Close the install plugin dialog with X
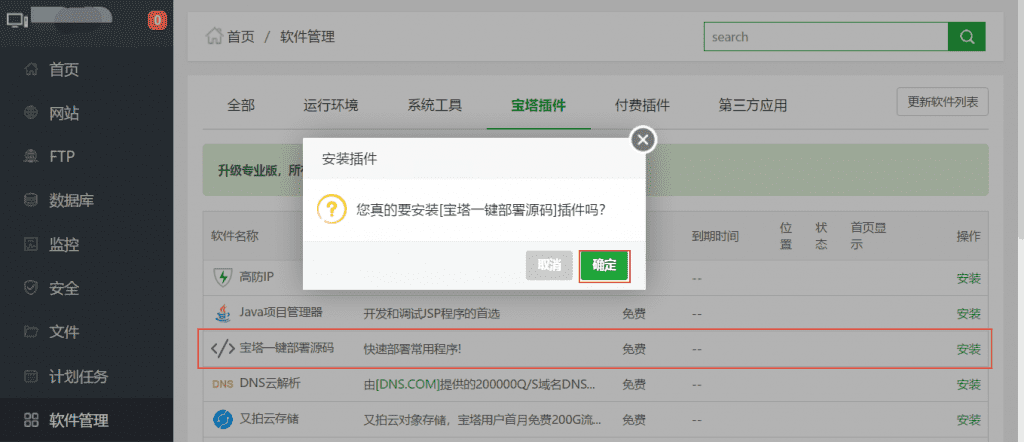The image size is (1024, 442). (x=643, y=139)
